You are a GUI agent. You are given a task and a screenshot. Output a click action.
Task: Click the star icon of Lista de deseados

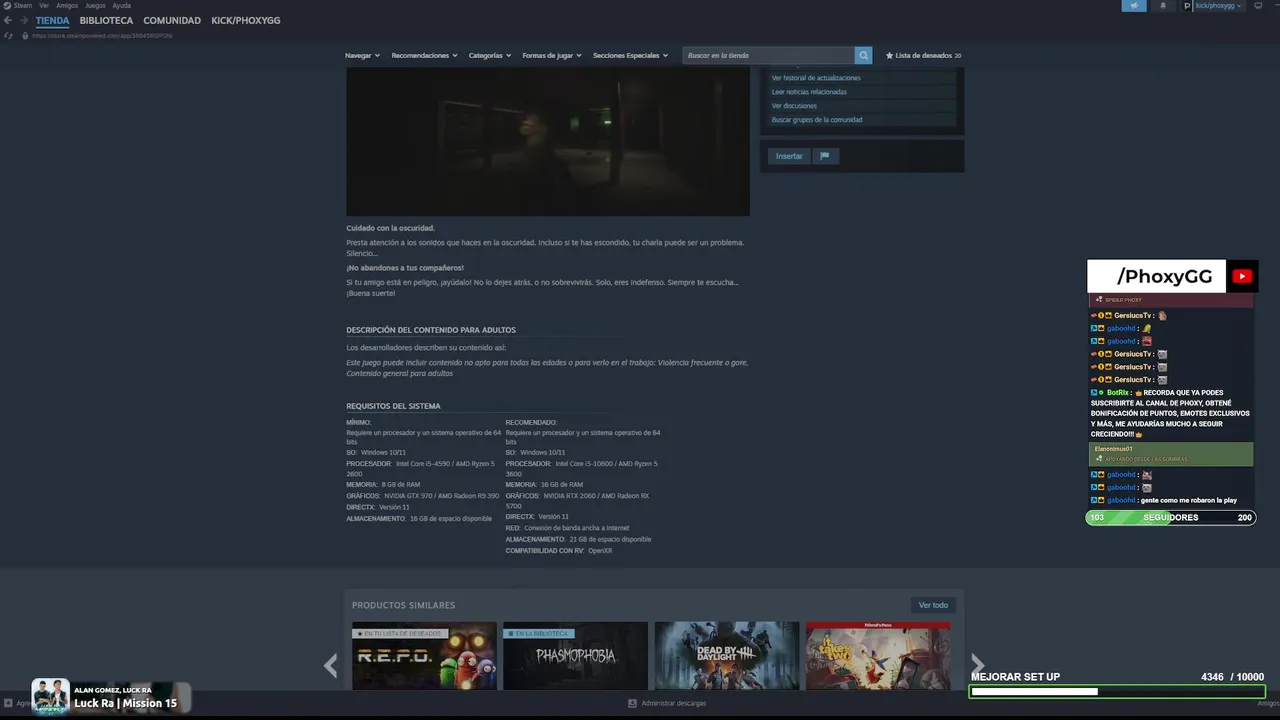pos(889,55)
